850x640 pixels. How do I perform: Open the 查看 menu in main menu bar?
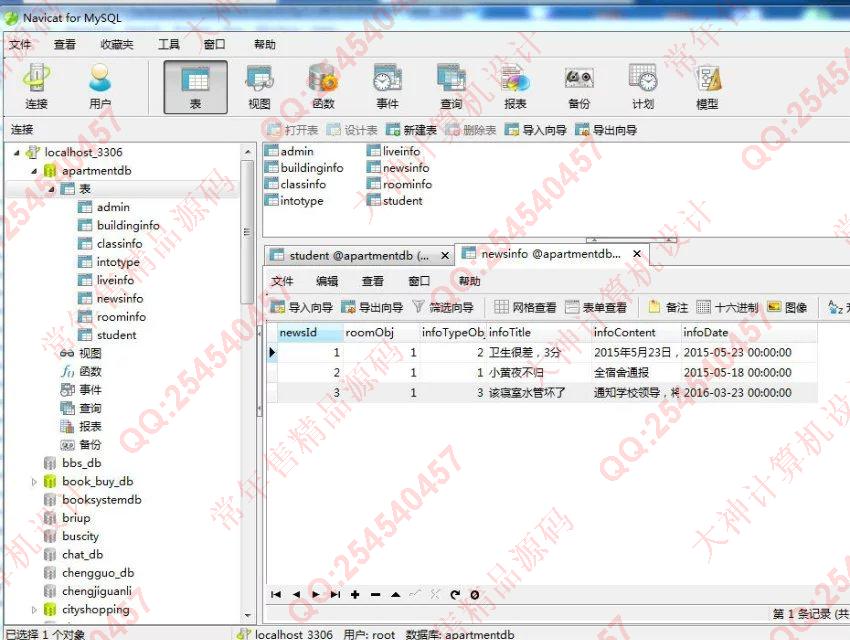[65, 44]
